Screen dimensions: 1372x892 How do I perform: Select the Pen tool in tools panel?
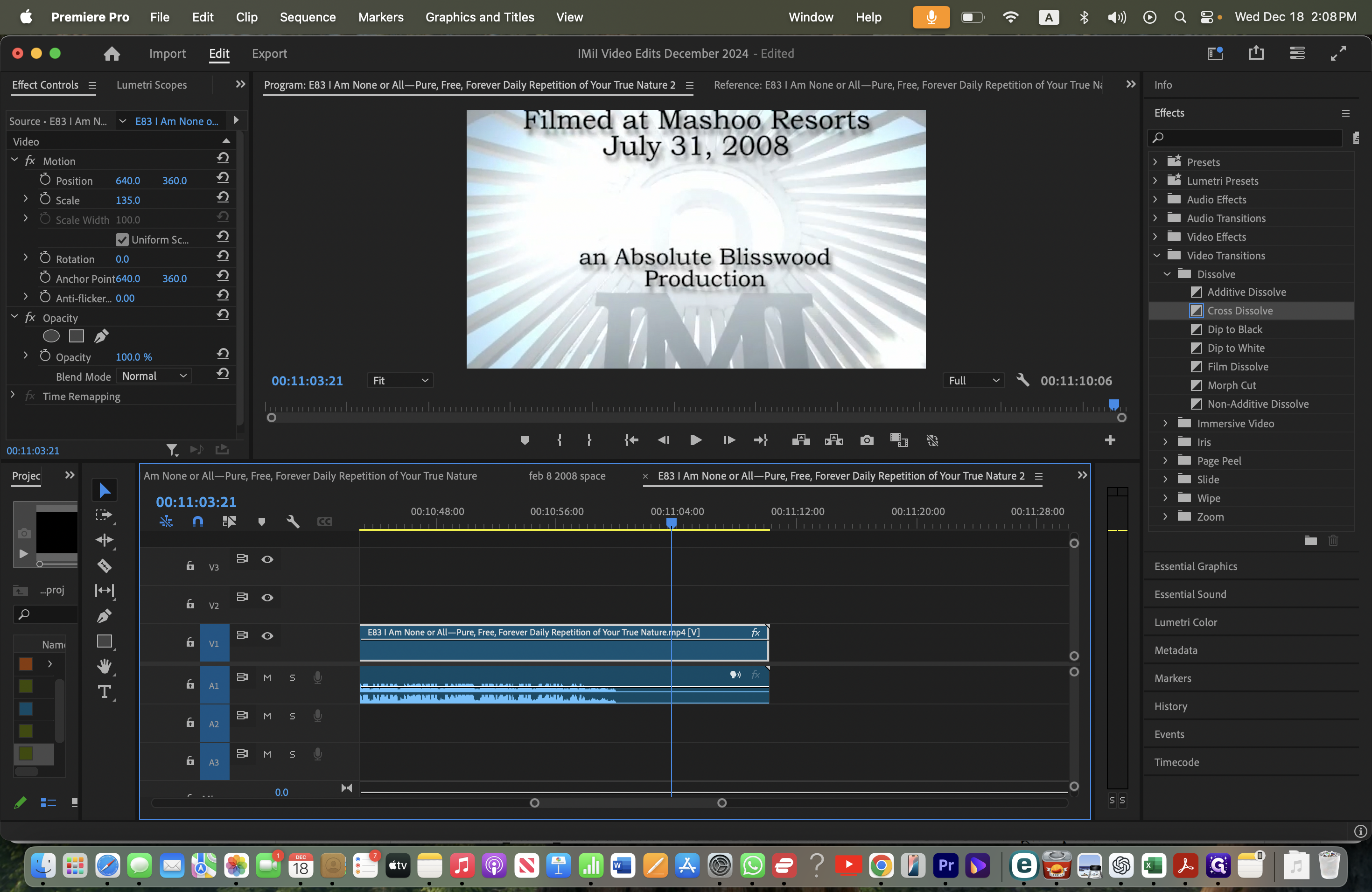pos(105,616)
